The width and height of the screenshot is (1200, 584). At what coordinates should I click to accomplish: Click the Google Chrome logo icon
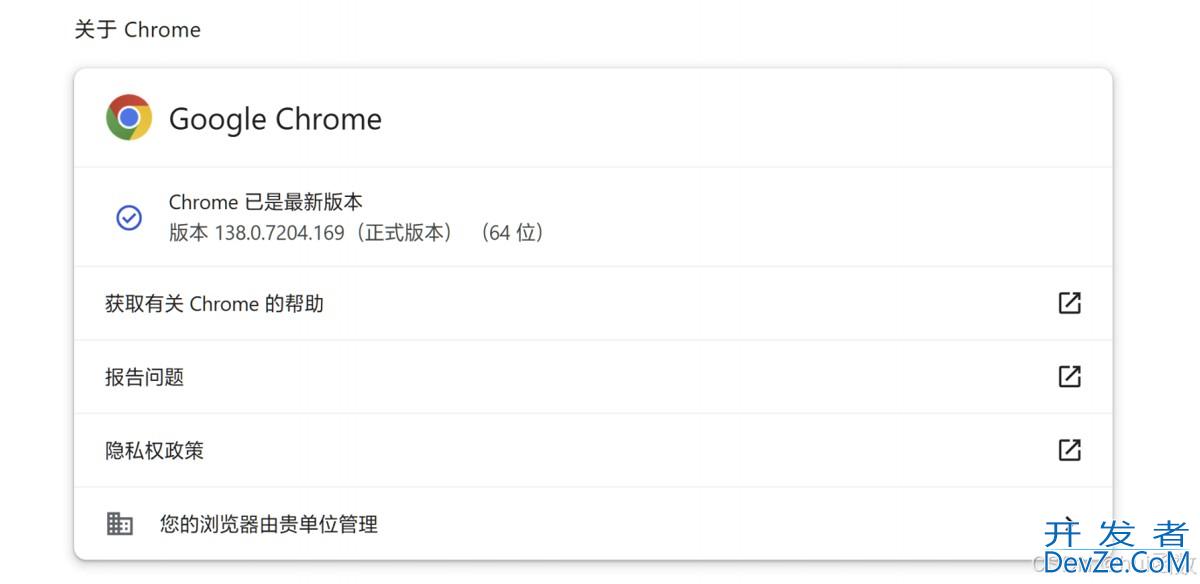[129, 118]
